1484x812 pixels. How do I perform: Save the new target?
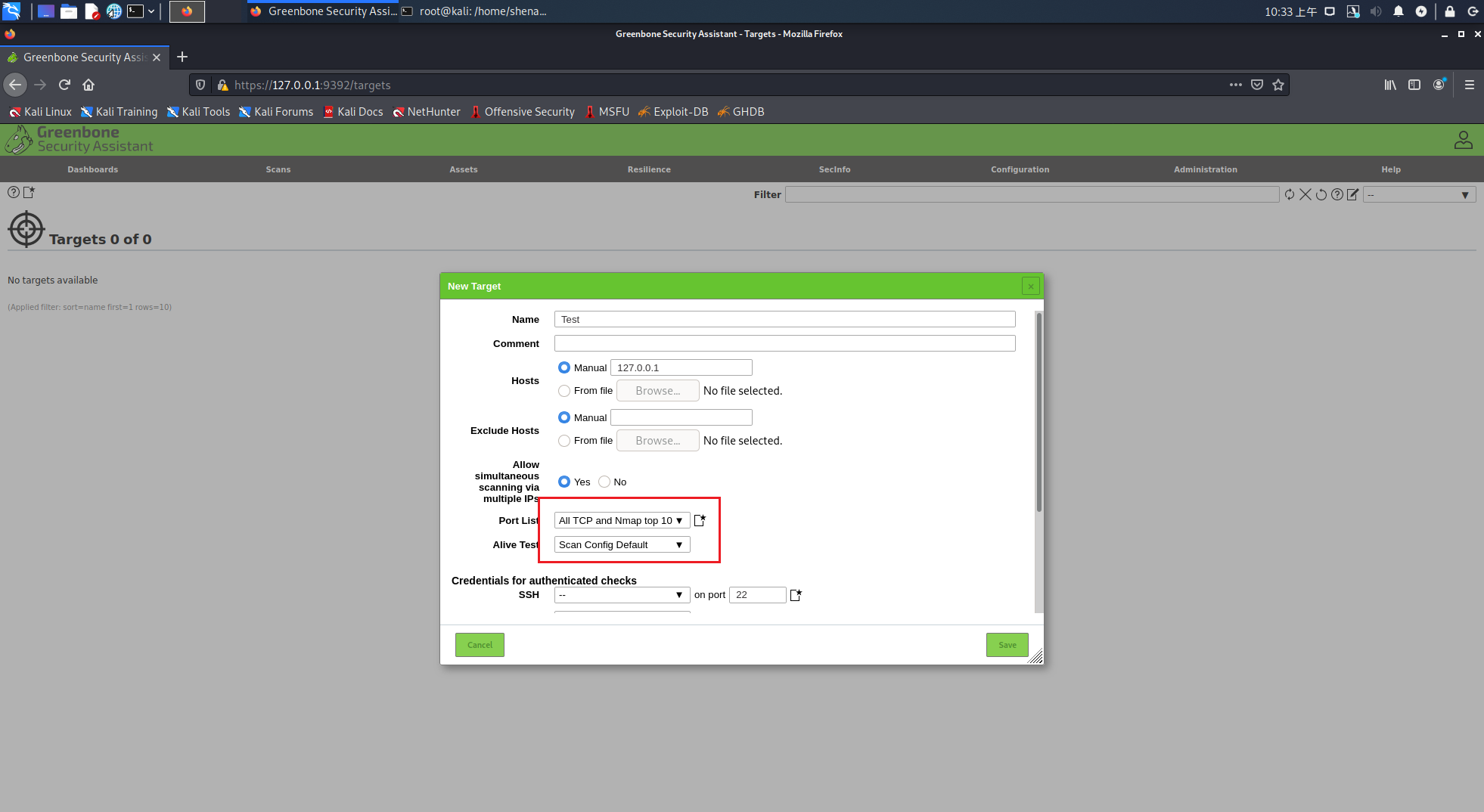[1007, 645]
